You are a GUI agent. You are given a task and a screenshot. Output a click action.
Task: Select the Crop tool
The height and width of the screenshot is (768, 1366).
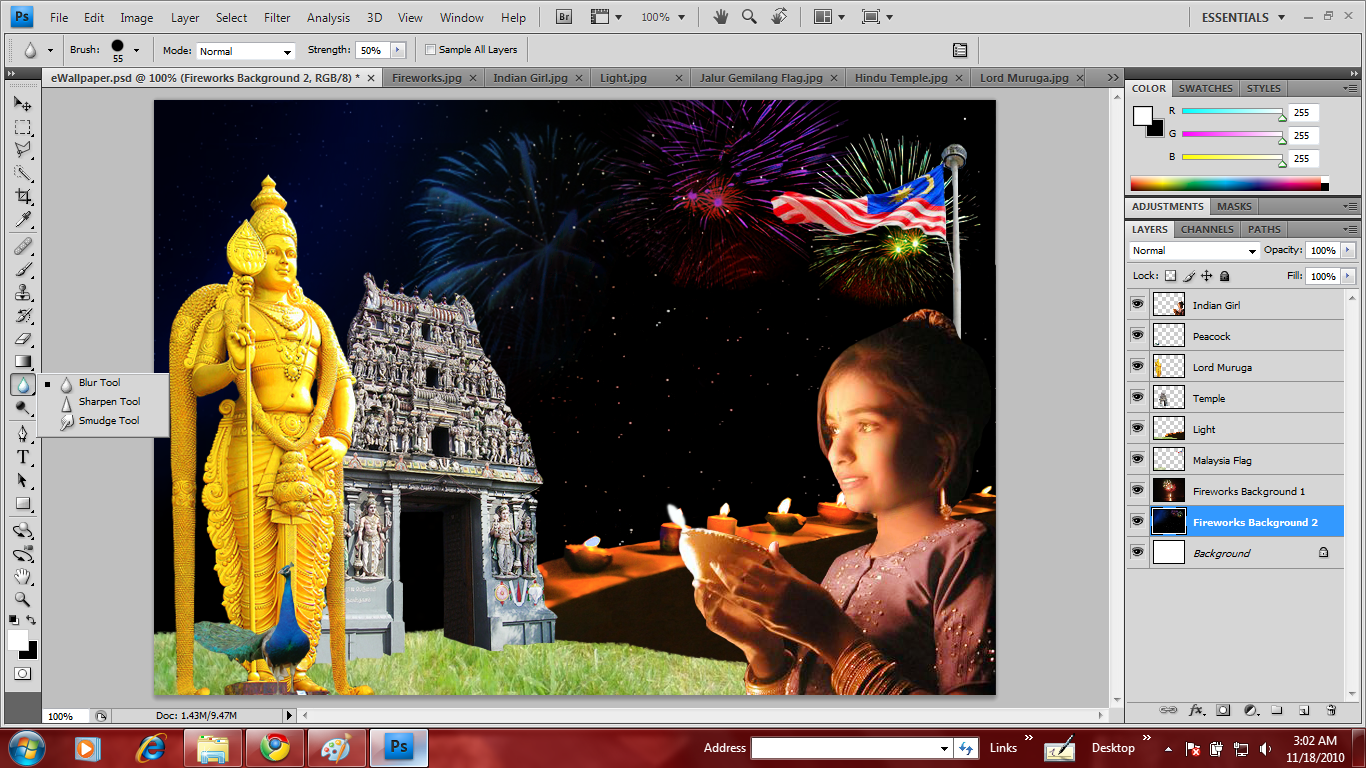pos(22,196)
